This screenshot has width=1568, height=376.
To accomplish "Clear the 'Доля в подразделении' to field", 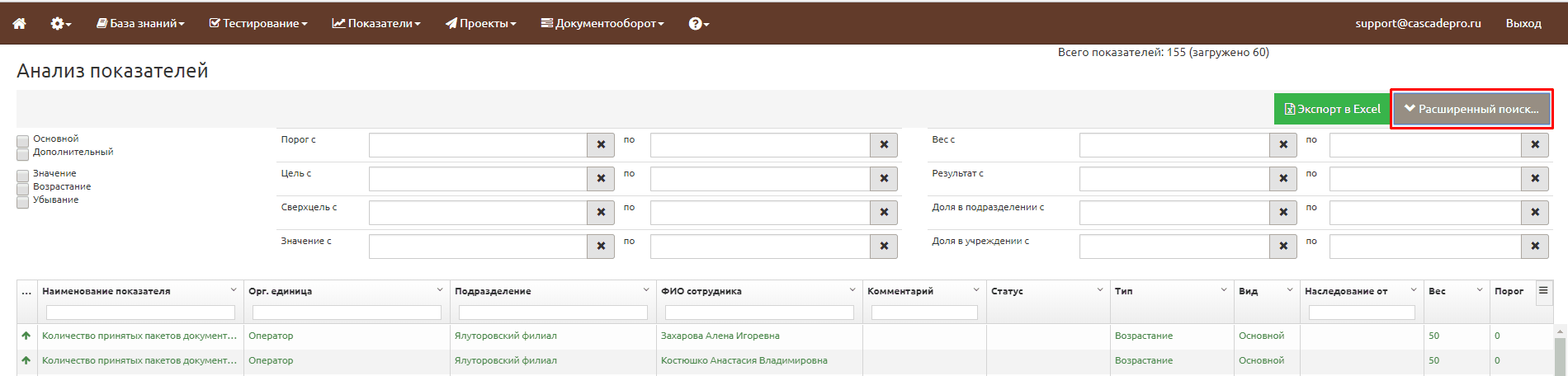I will pos(1535,213).
